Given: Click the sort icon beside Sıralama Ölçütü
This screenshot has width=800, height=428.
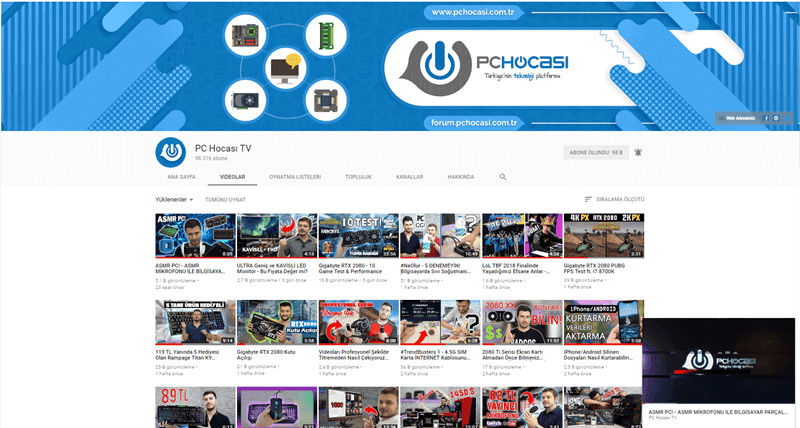Looking at the screenshot, I should click(x=588, y=199).
